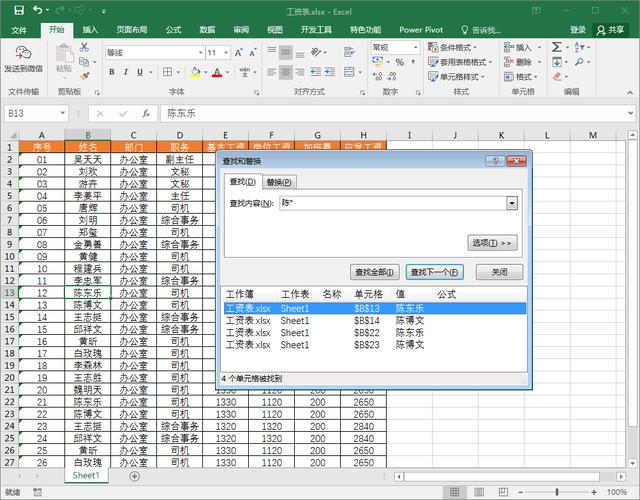Expand find content history dropdown
The height and width of the screenshot is (500, 640).
click(512, 203)
